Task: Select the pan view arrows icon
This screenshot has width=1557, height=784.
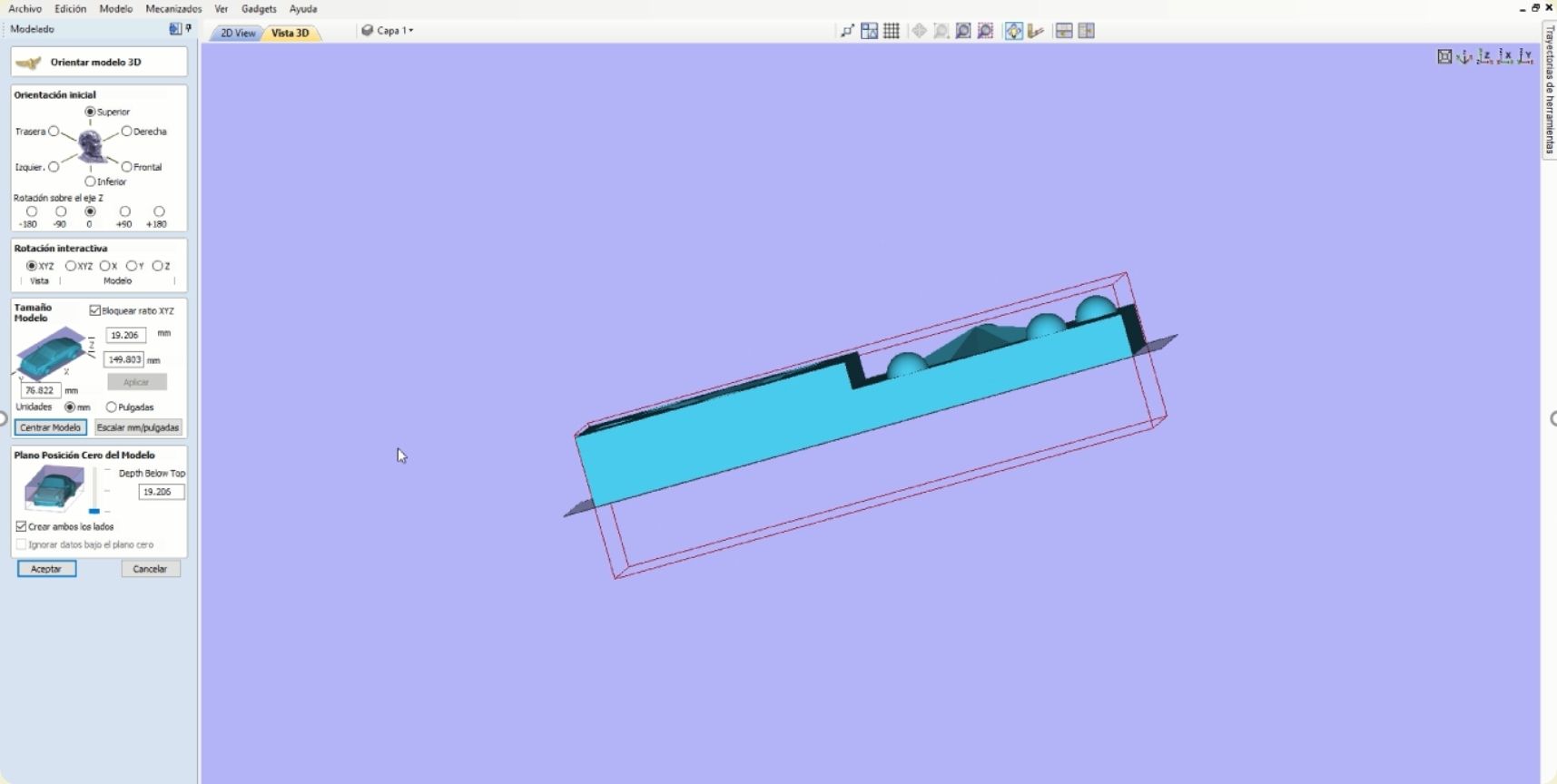Action: [x=919, y=31]
